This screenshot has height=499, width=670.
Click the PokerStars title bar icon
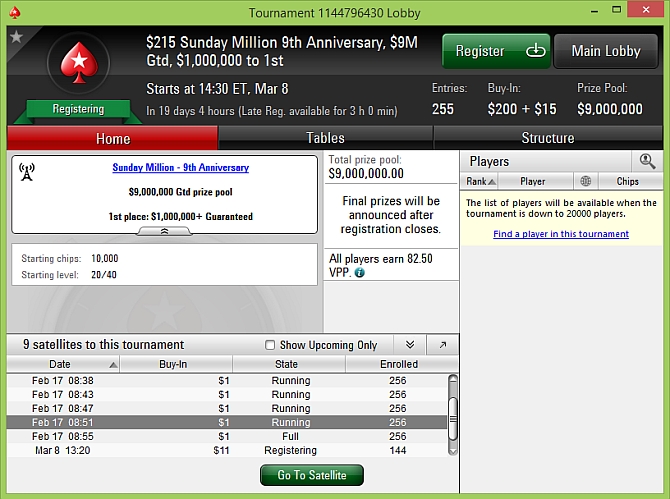(x=15, y=13)
